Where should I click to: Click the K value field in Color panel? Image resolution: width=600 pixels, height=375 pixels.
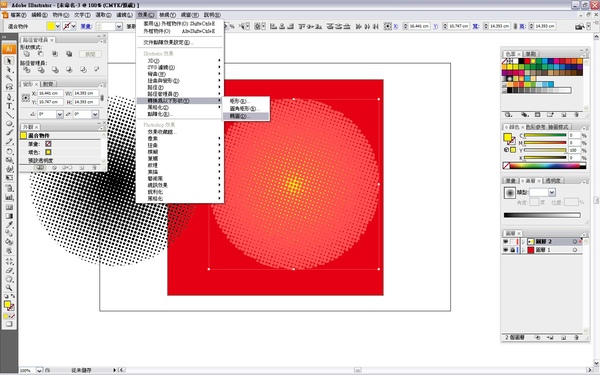(574, 157)
